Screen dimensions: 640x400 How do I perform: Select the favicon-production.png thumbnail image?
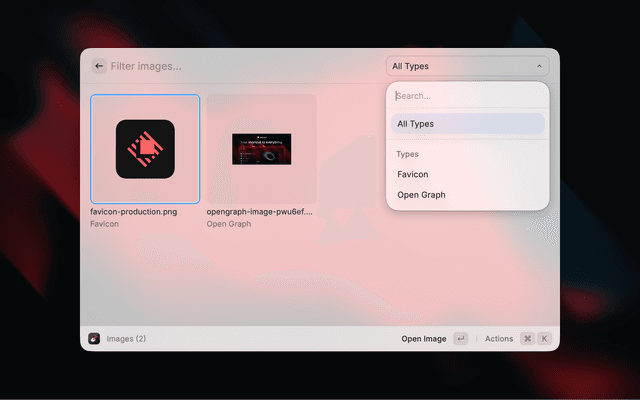tap(145, 149)
